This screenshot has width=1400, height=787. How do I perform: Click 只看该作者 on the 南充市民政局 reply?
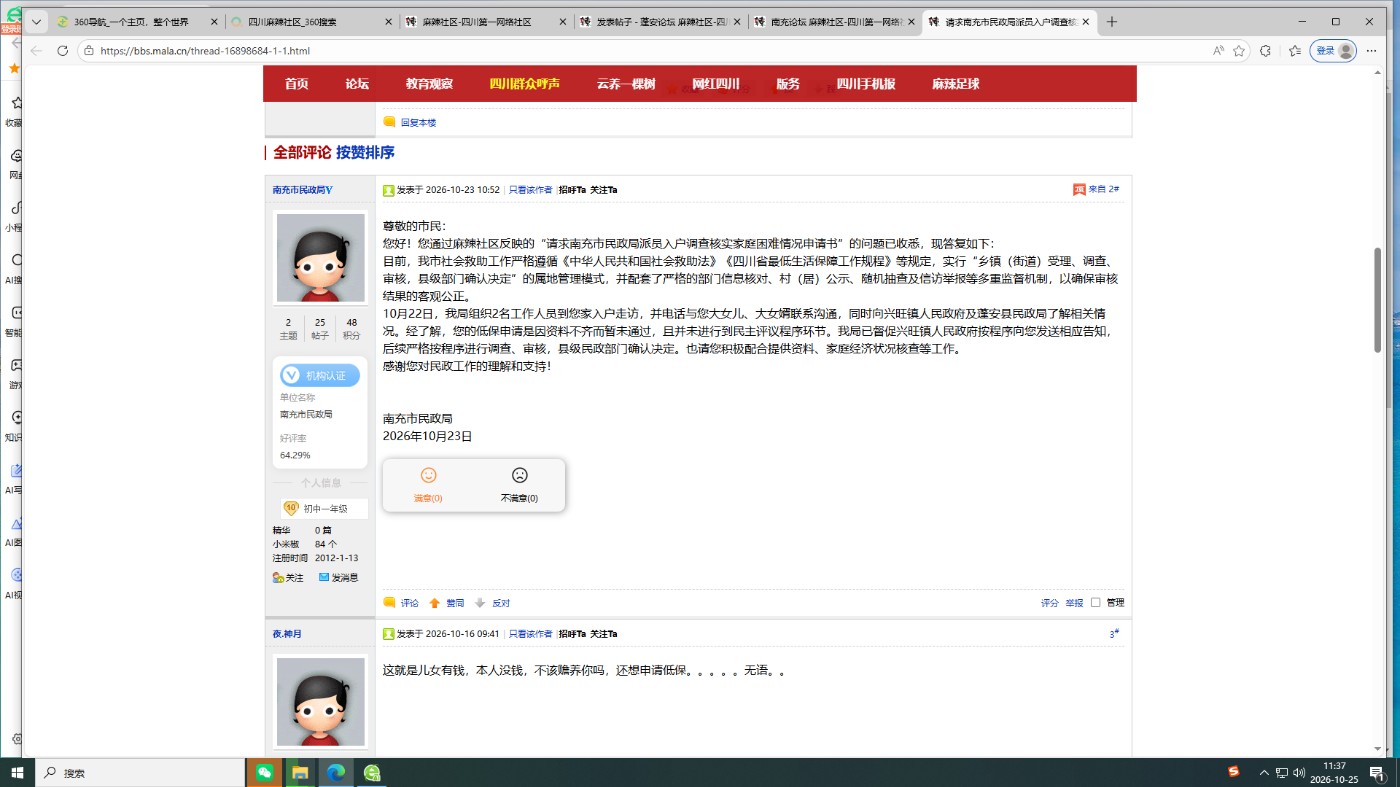pyautogui.click(x=530, y=189)
